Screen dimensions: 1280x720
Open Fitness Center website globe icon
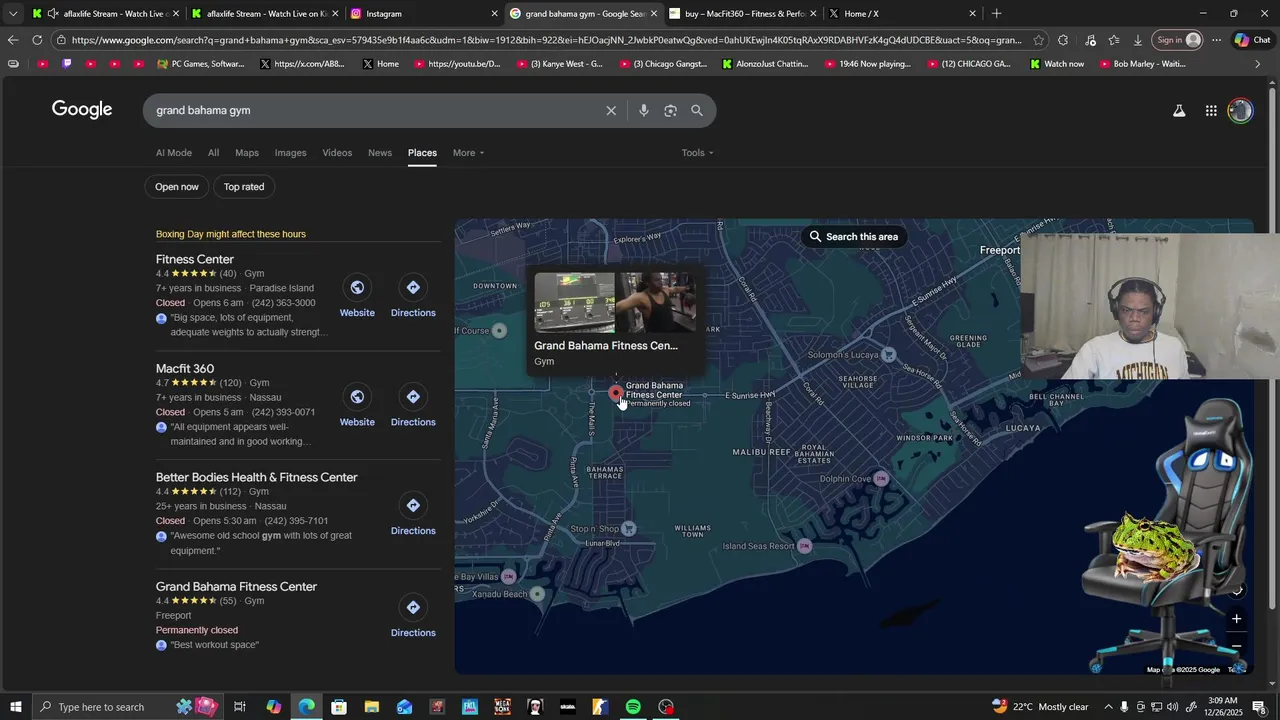click(x=357, y=288)
